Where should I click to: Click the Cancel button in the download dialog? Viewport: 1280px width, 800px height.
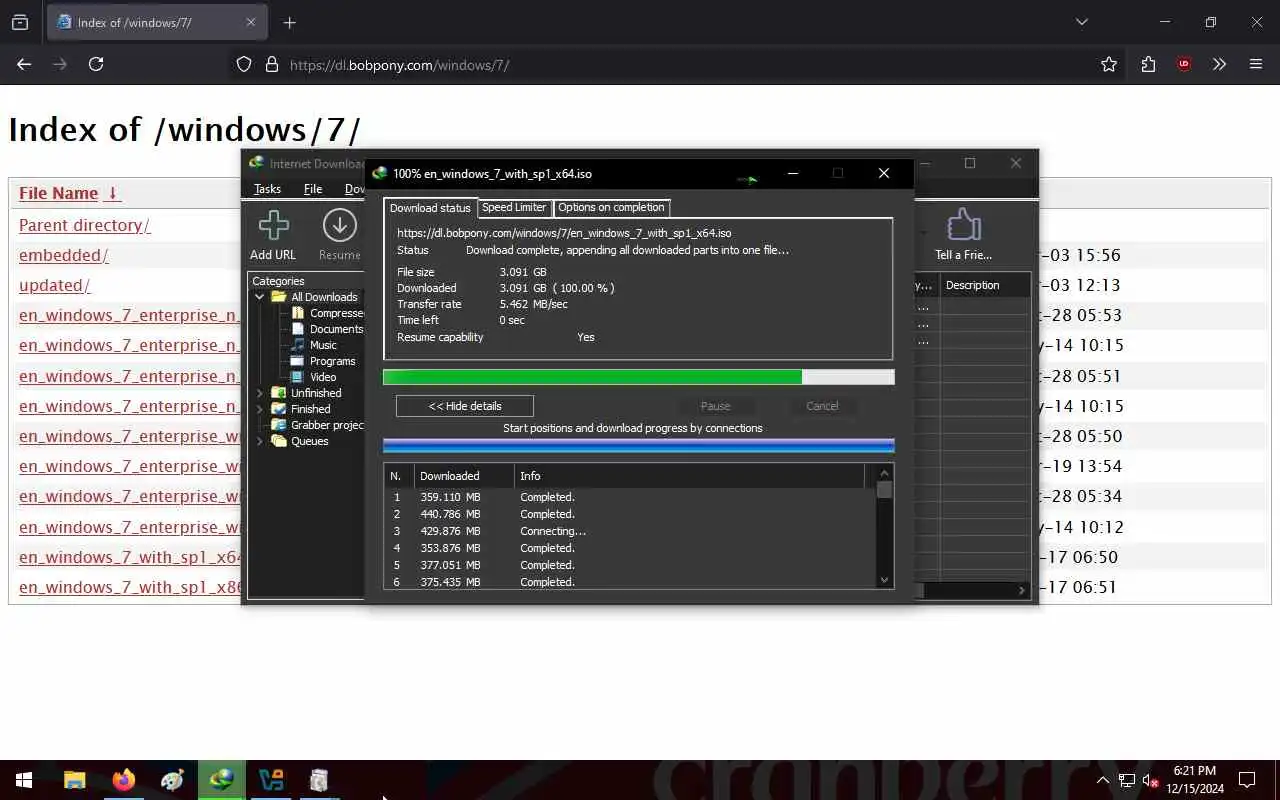pos(822,406)
